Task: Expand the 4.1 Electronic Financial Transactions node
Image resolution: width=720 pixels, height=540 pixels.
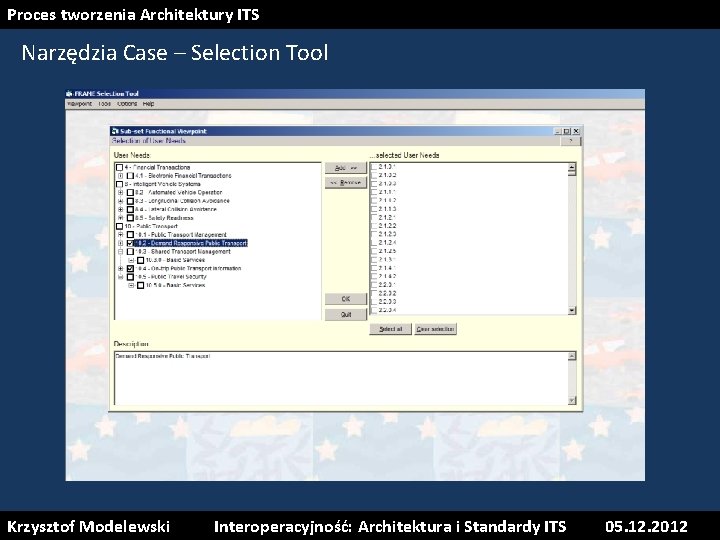Action: click(x=120, y=176)
